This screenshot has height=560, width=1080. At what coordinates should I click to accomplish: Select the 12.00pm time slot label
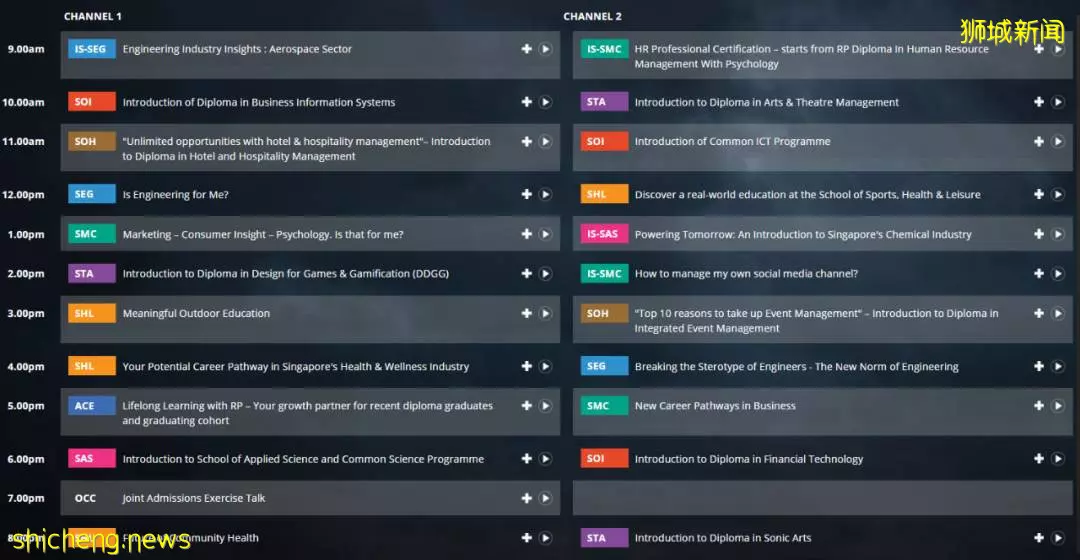[23, 194]
